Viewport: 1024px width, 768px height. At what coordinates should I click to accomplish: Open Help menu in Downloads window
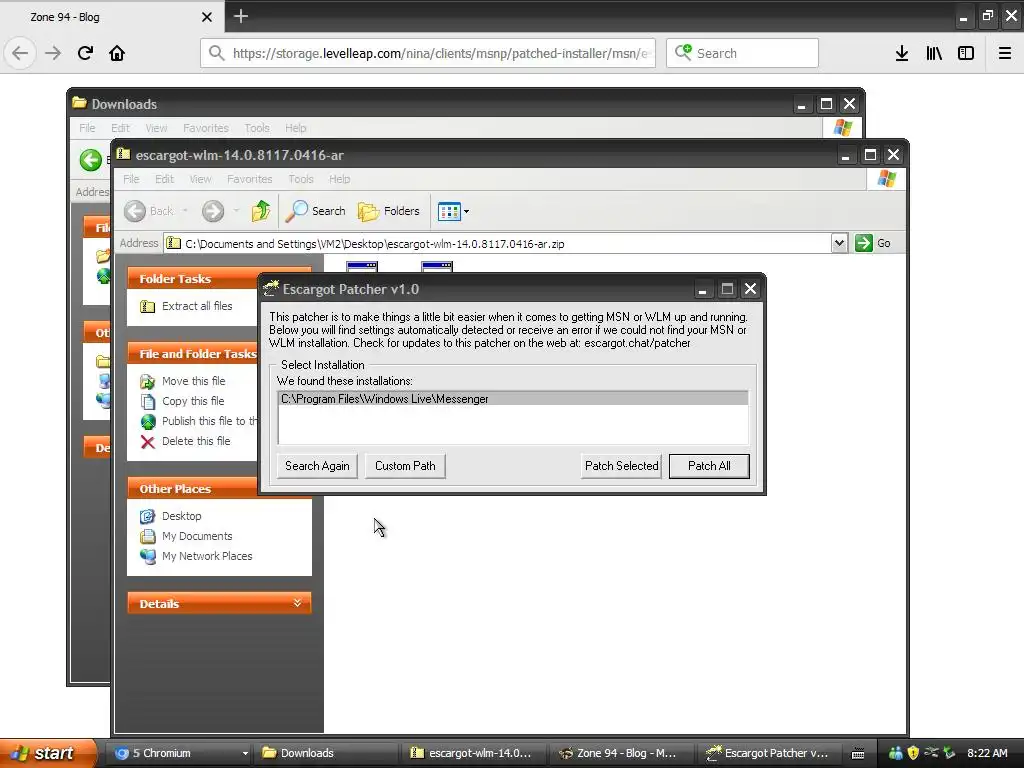[295, 128]
